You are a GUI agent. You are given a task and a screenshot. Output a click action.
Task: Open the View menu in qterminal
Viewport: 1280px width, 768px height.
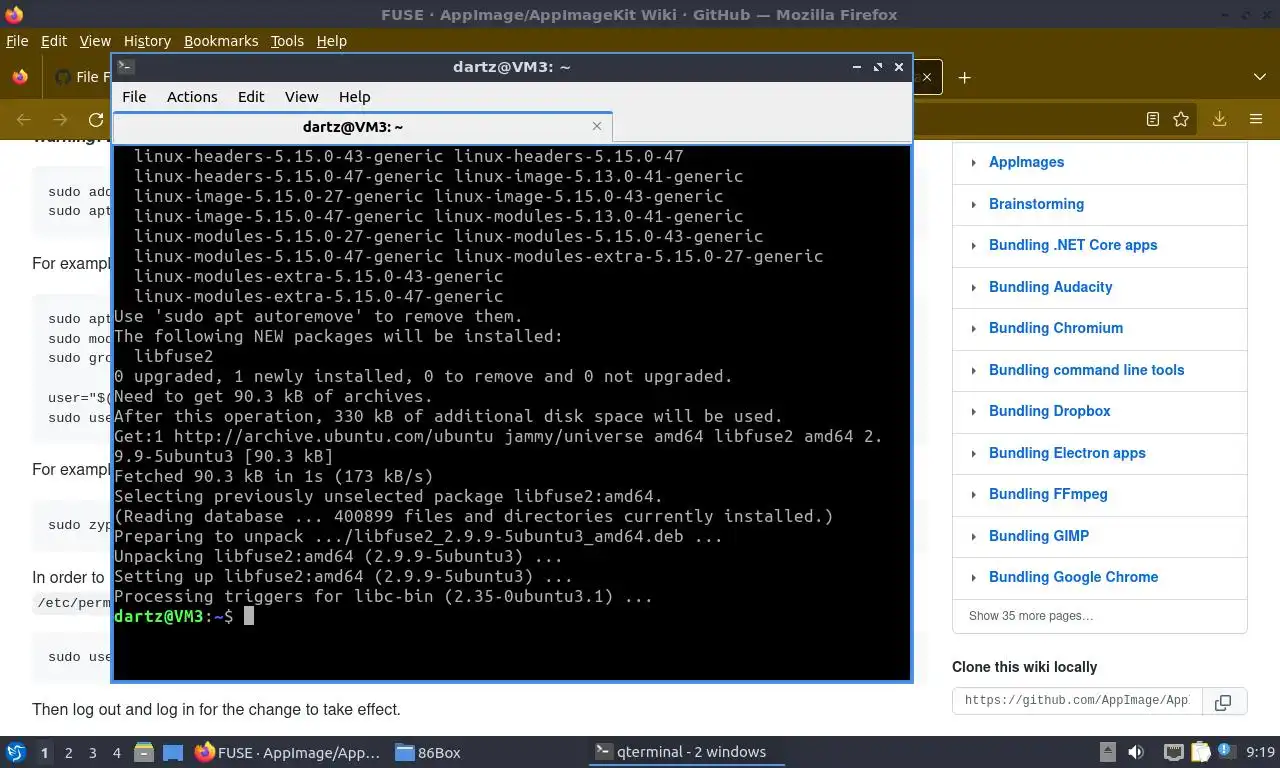tap(301, 97)
